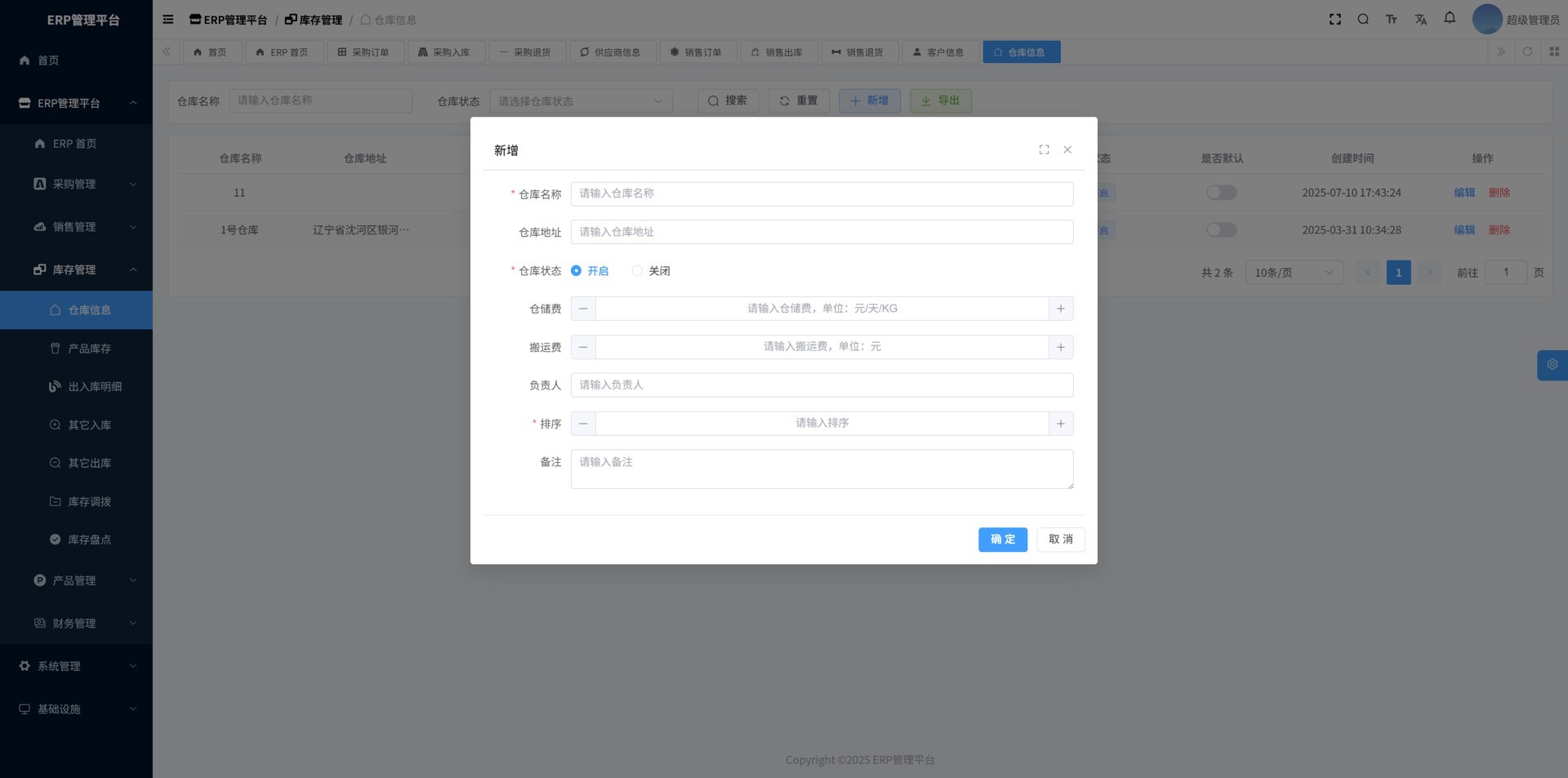Open 其它入库 in the sidebar
Viewport: 1568px width, 778px height.
[76, 425]
